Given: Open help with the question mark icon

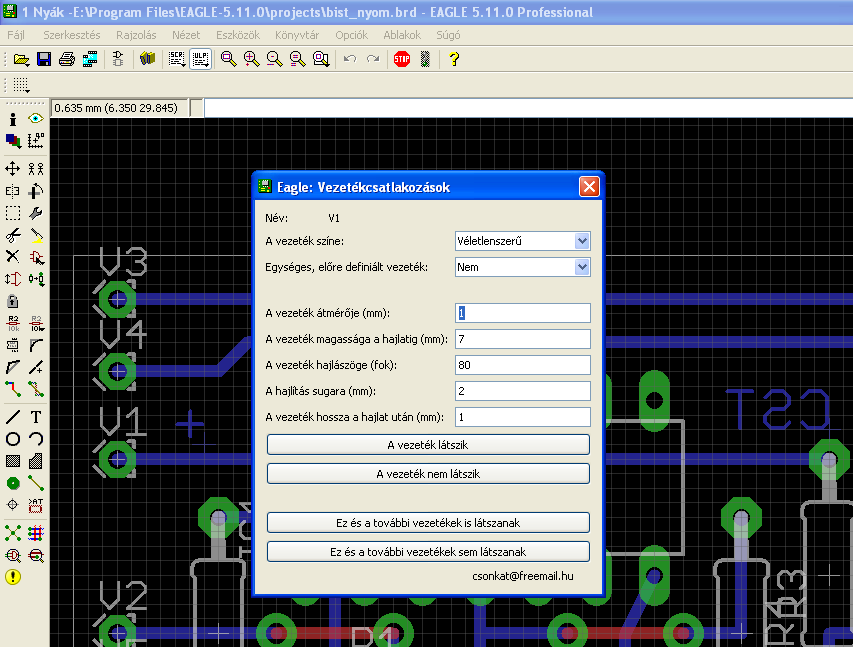Looking at the screenshot, I should pyautogui.click(x=453, y=59).
